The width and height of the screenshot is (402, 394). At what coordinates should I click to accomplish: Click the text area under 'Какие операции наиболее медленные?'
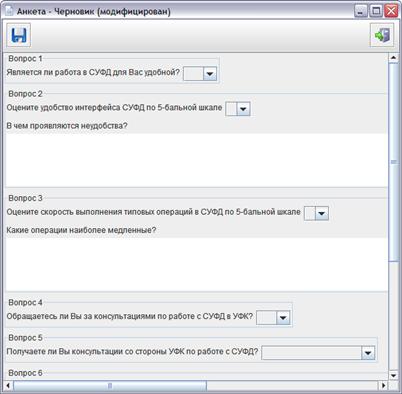pyautogui.click(x=196, y=265)
